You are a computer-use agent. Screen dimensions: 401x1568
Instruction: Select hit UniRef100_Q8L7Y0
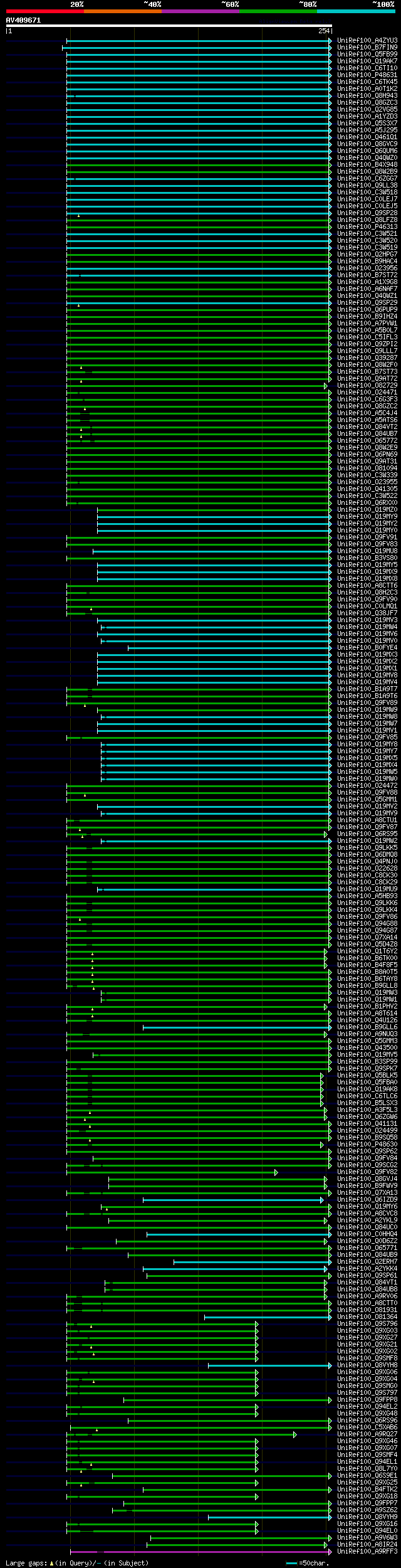pos(367,1468)
